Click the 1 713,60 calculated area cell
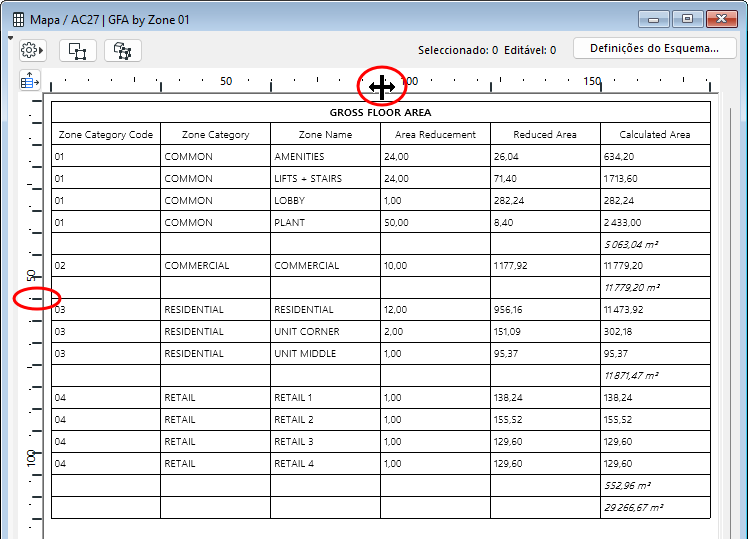 (655, 178)
